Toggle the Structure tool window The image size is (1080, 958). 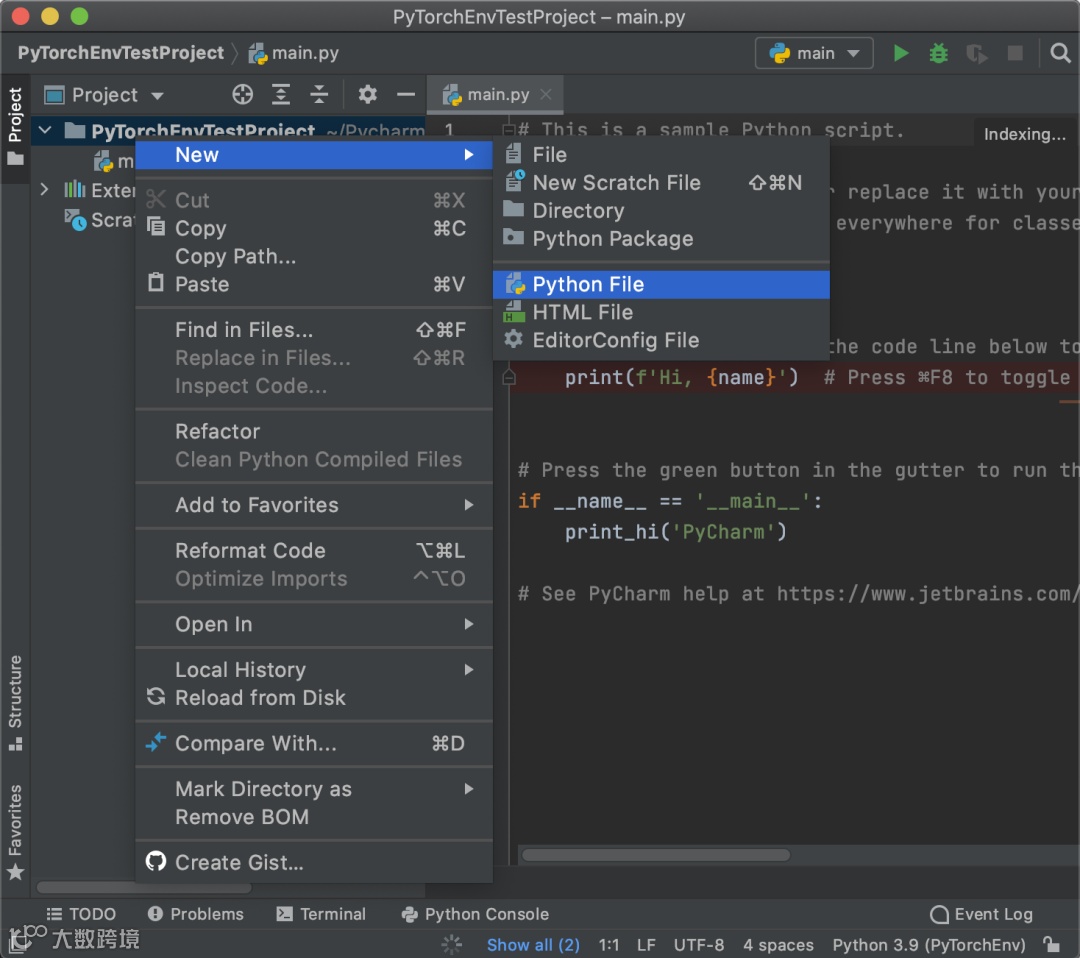15,702
